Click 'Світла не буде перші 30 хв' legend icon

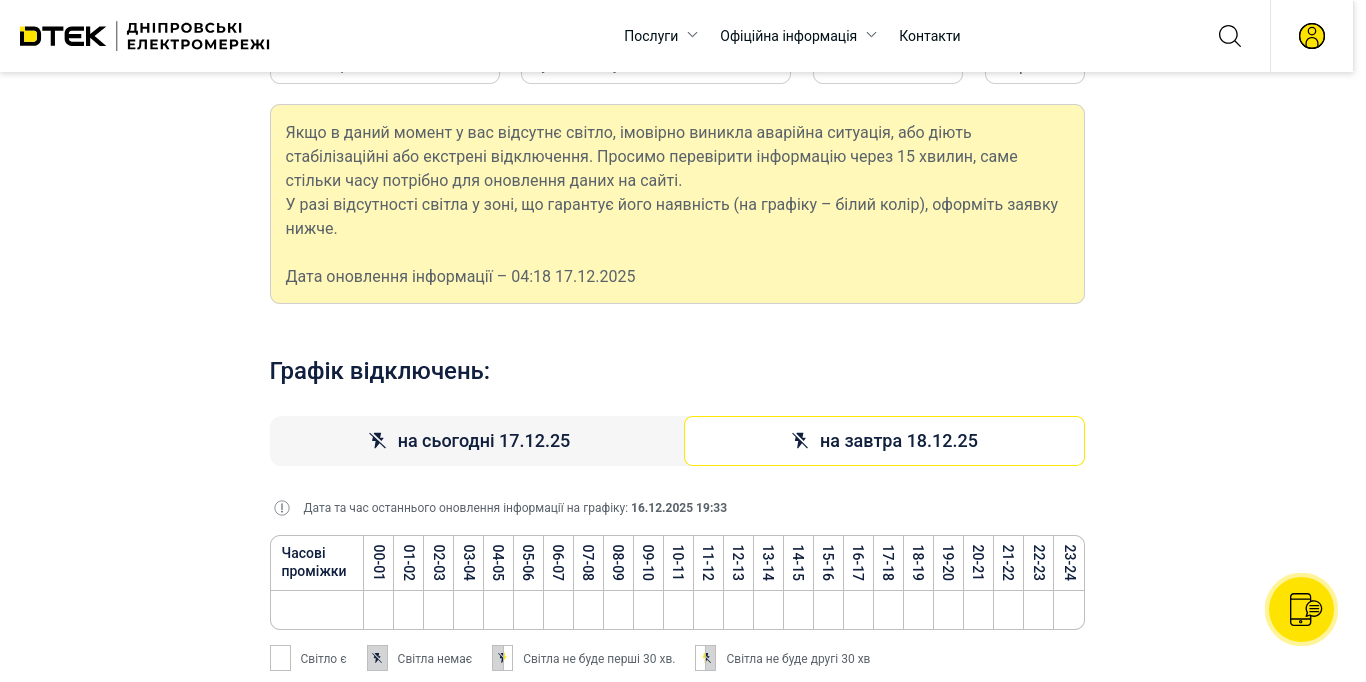[502, 658]
